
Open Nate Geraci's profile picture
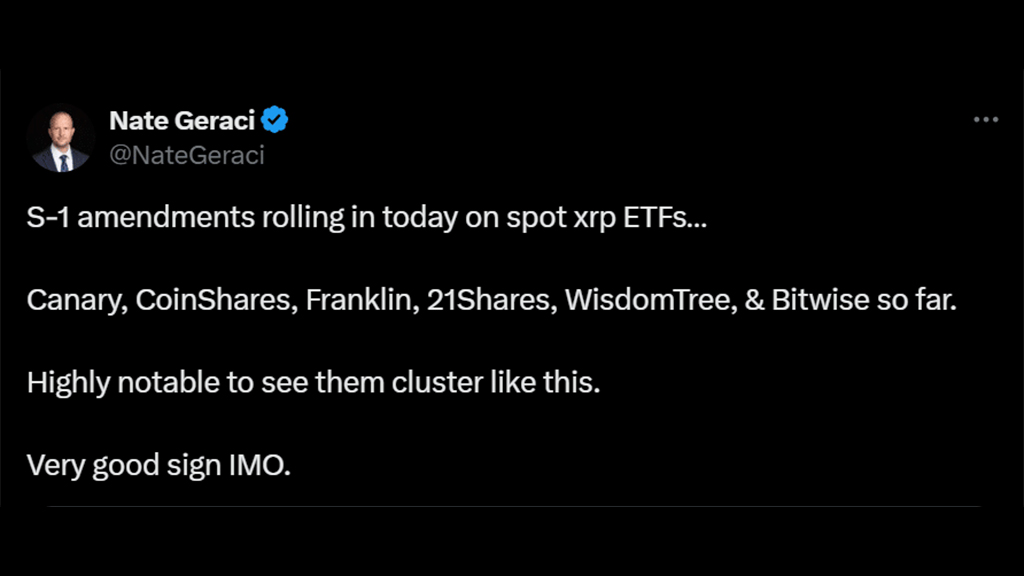tap(61, 138)
